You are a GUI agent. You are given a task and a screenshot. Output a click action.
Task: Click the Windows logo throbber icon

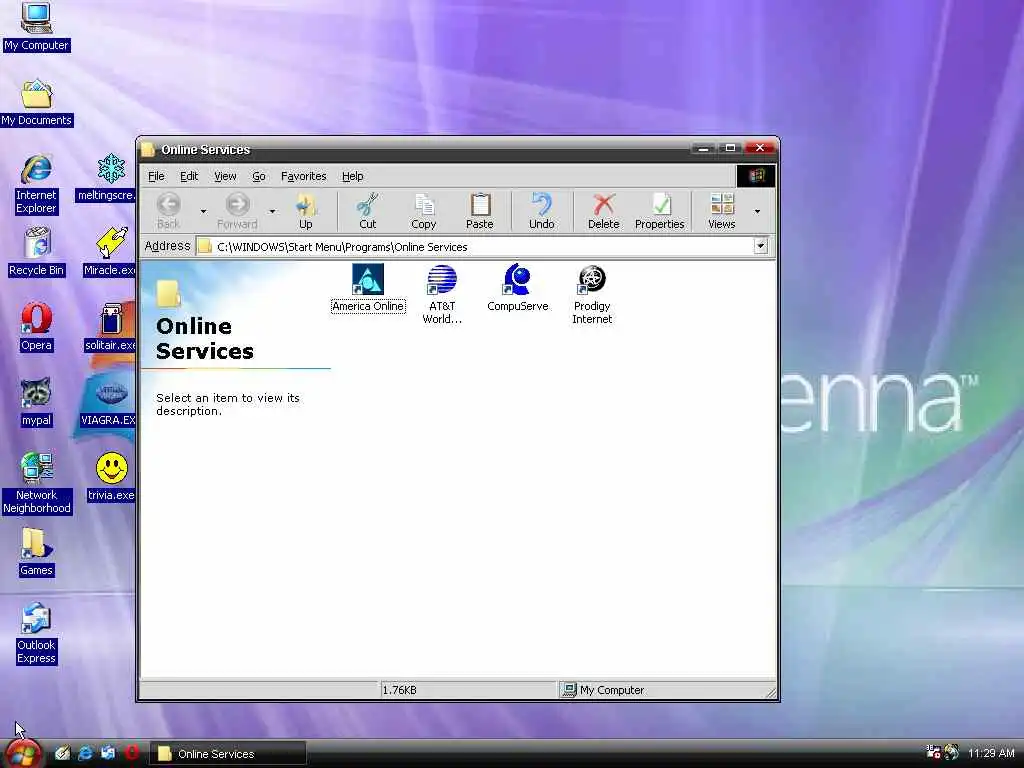pos(756,176)
